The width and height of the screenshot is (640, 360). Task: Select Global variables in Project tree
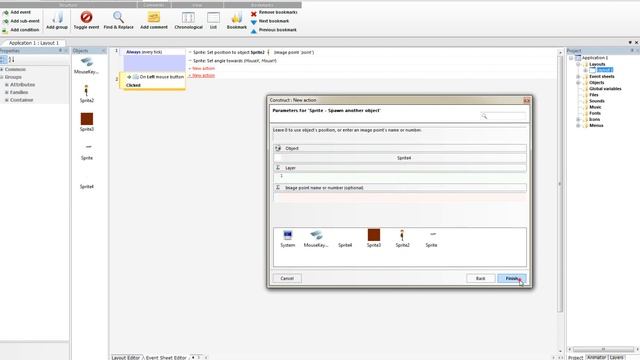pyautogui.click(x=605, y=89)
